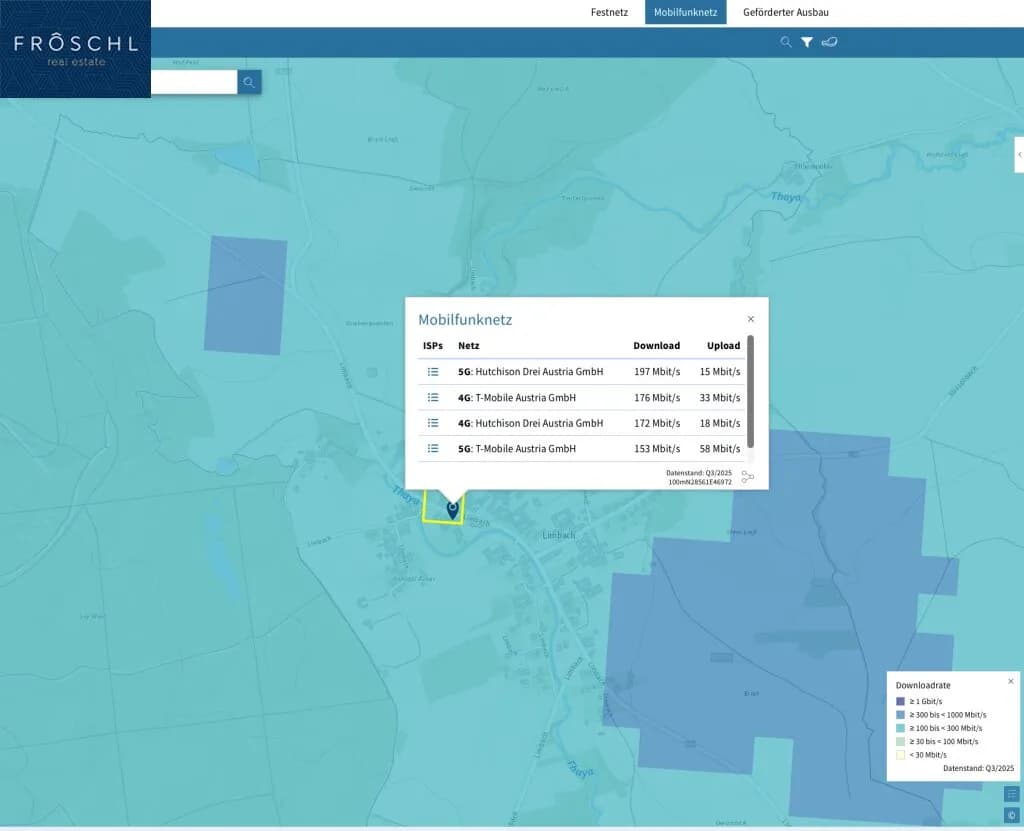The image size is (1024, 831).
Task: Click the '33 Mbit/s' upload value
Action: [720, 397]
